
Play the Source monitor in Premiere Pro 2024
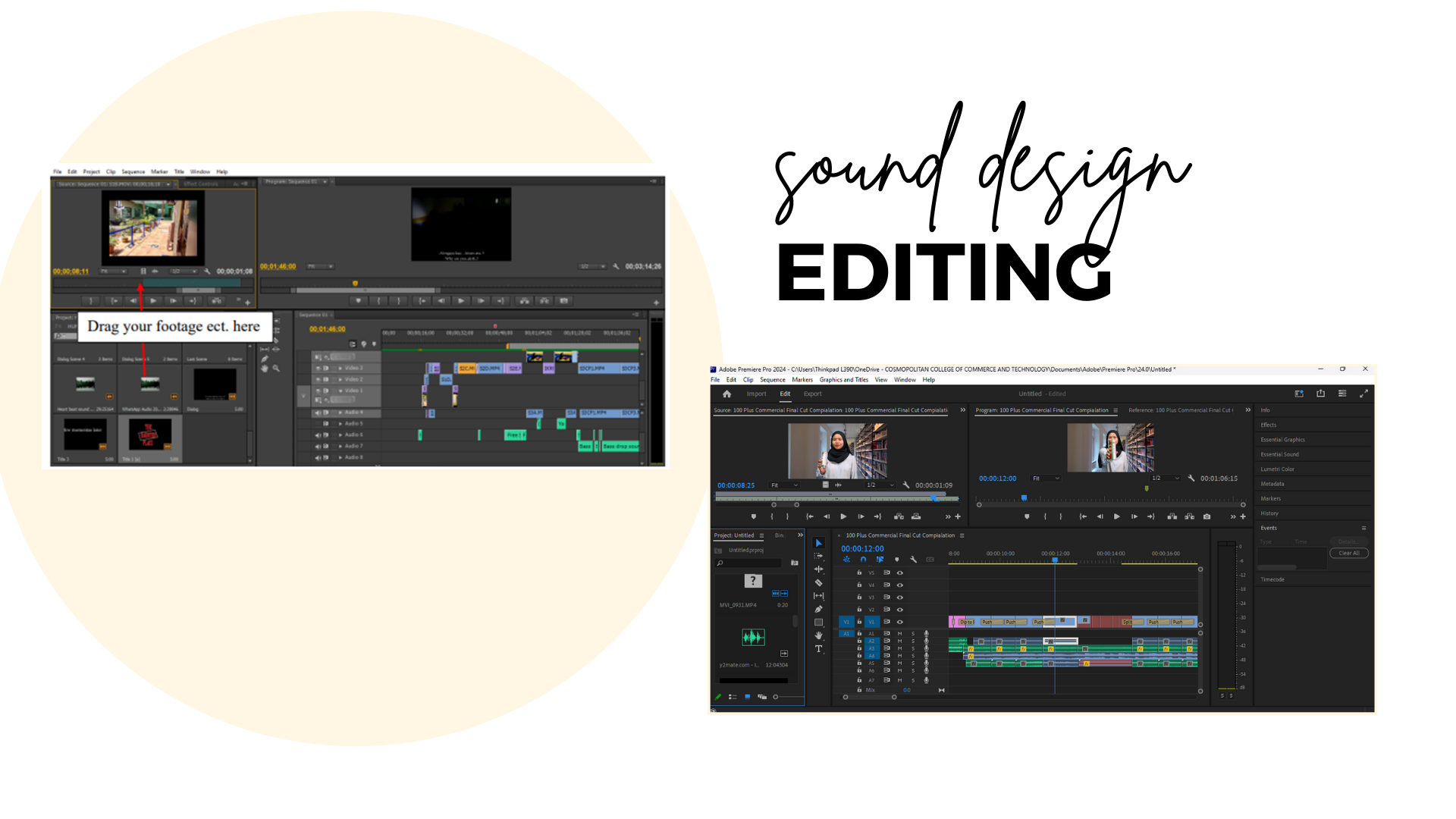[x=843, y=516]
